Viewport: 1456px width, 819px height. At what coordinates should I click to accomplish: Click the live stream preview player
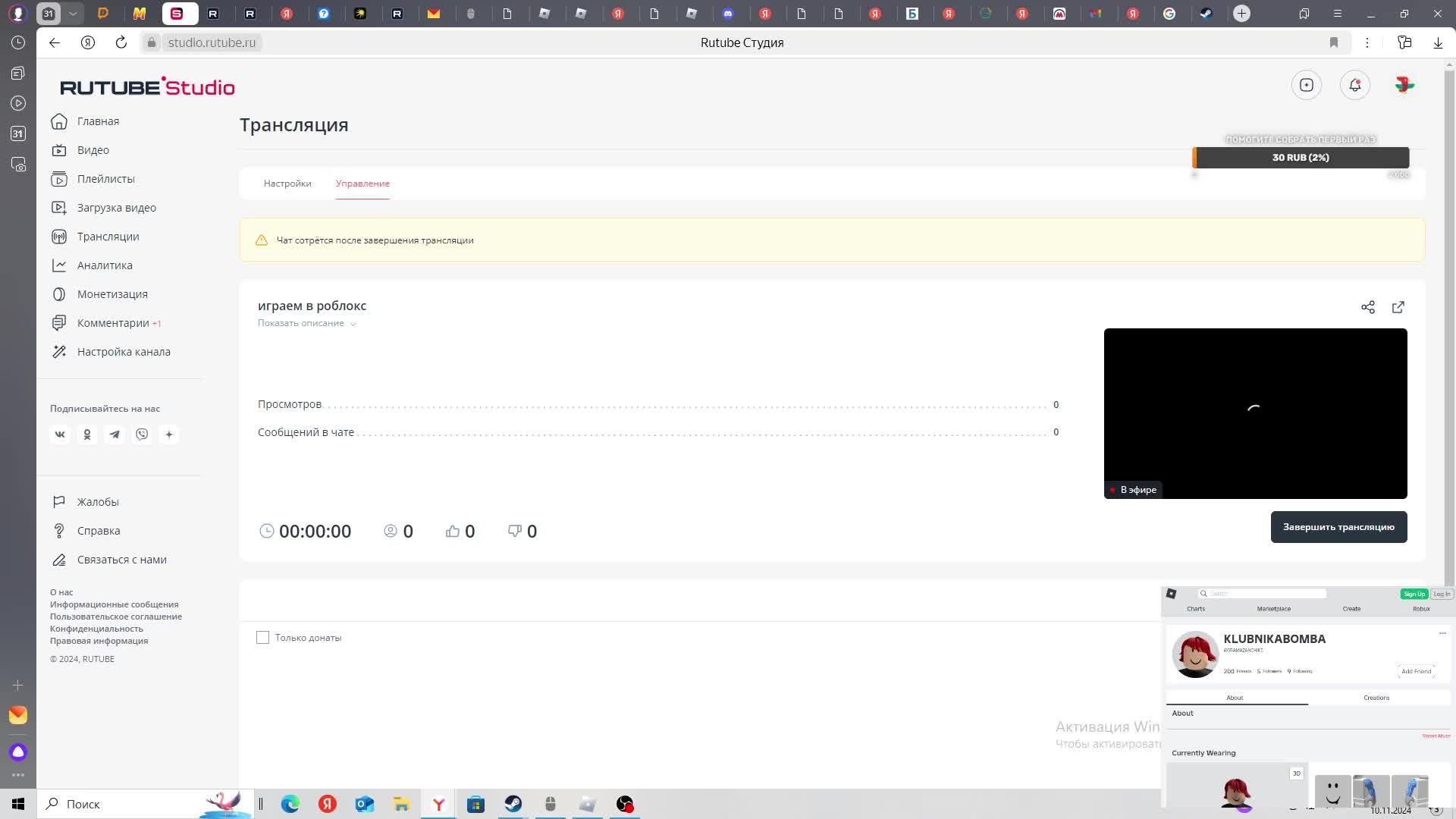(1255, 413)
